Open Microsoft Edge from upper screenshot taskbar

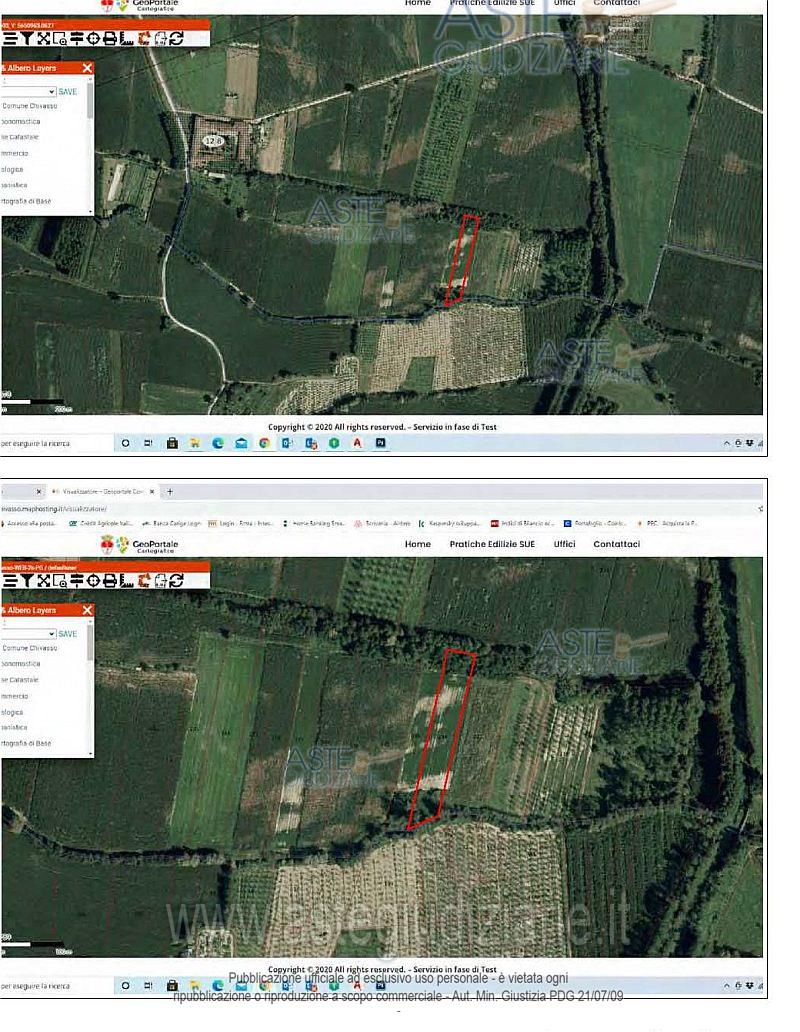point(218,444)
